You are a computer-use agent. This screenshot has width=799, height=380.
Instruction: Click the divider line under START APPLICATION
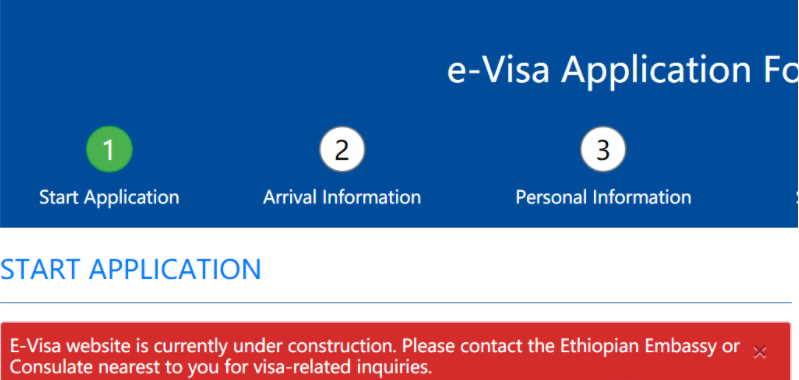[395, 303]
